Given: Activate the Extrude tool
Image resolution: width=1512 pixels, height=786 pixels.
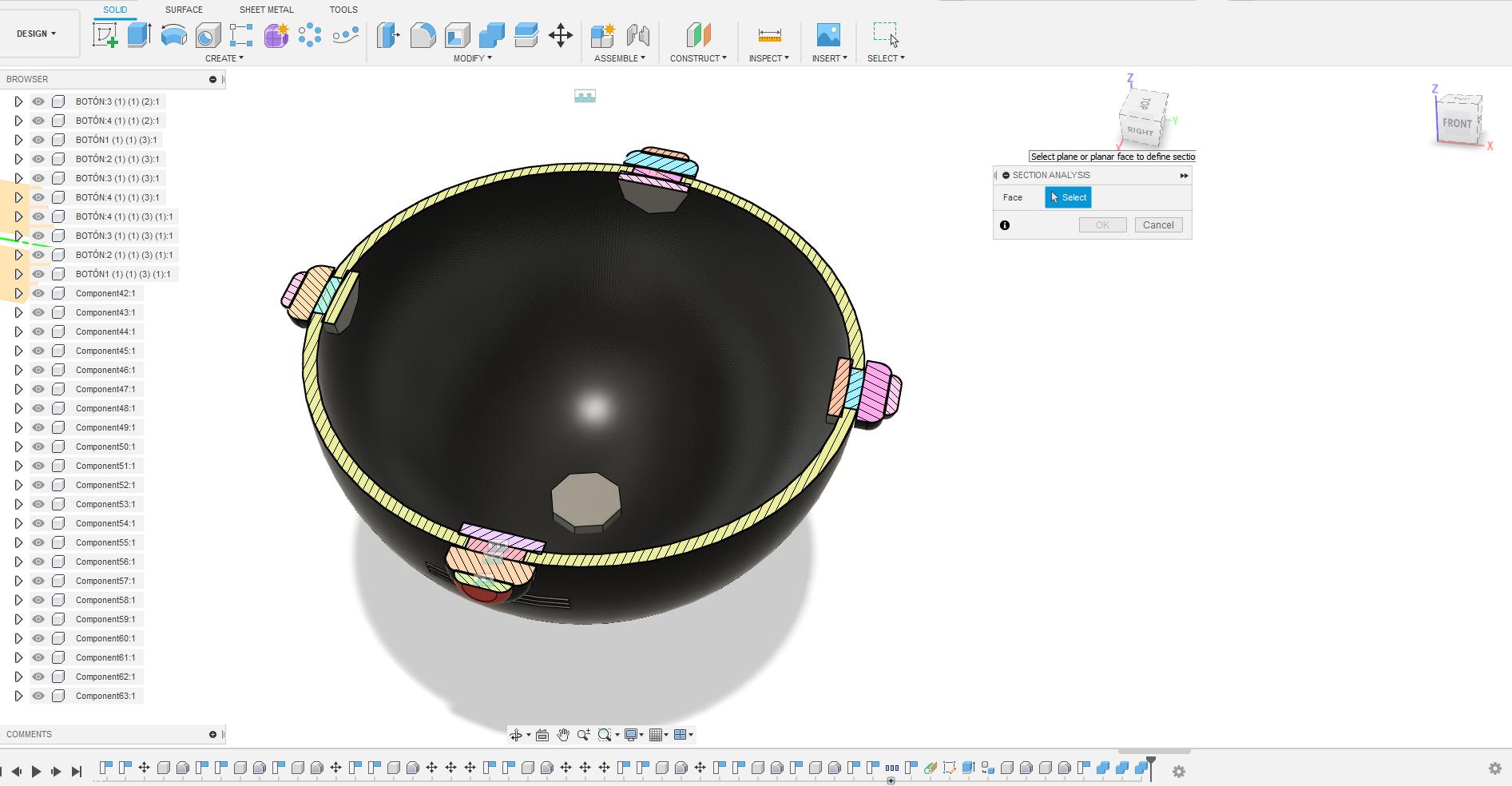Looking at the screenshot, I should (140, 35).
